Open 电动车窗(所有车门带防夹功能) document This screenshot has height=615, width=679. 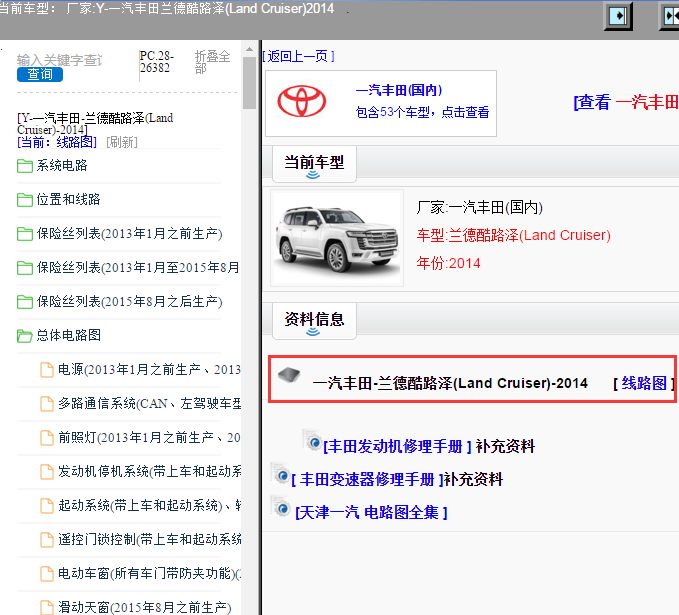[x=149, y=573]
